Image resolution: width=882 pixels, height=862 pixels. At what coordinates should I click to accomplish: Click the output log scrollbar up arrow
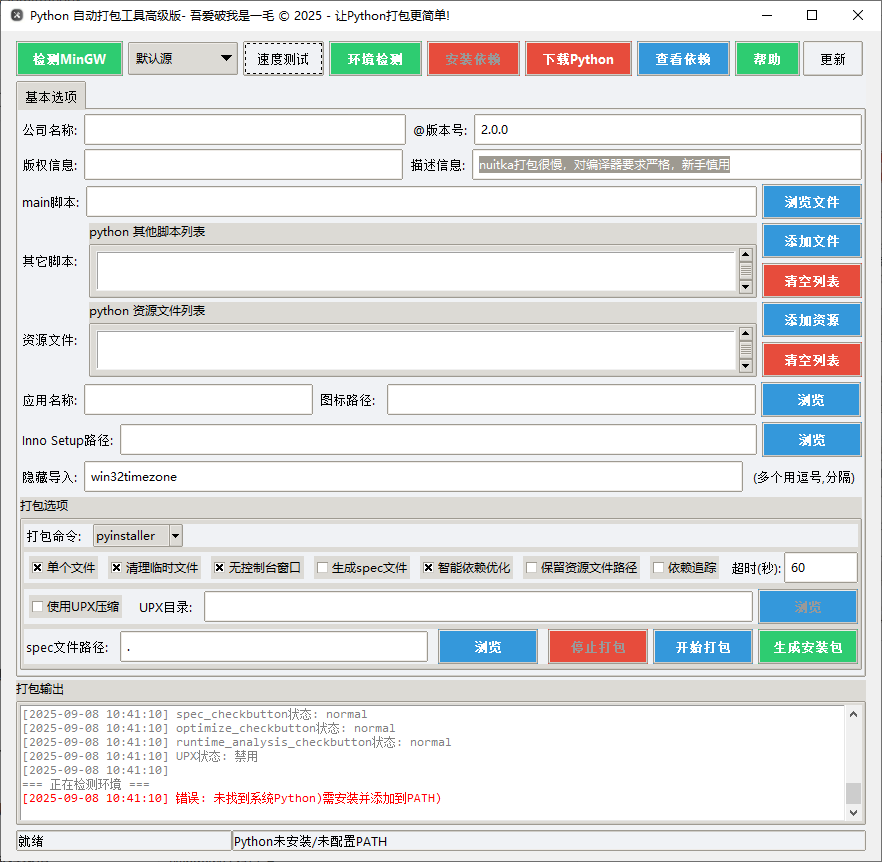tap(853, 714)
